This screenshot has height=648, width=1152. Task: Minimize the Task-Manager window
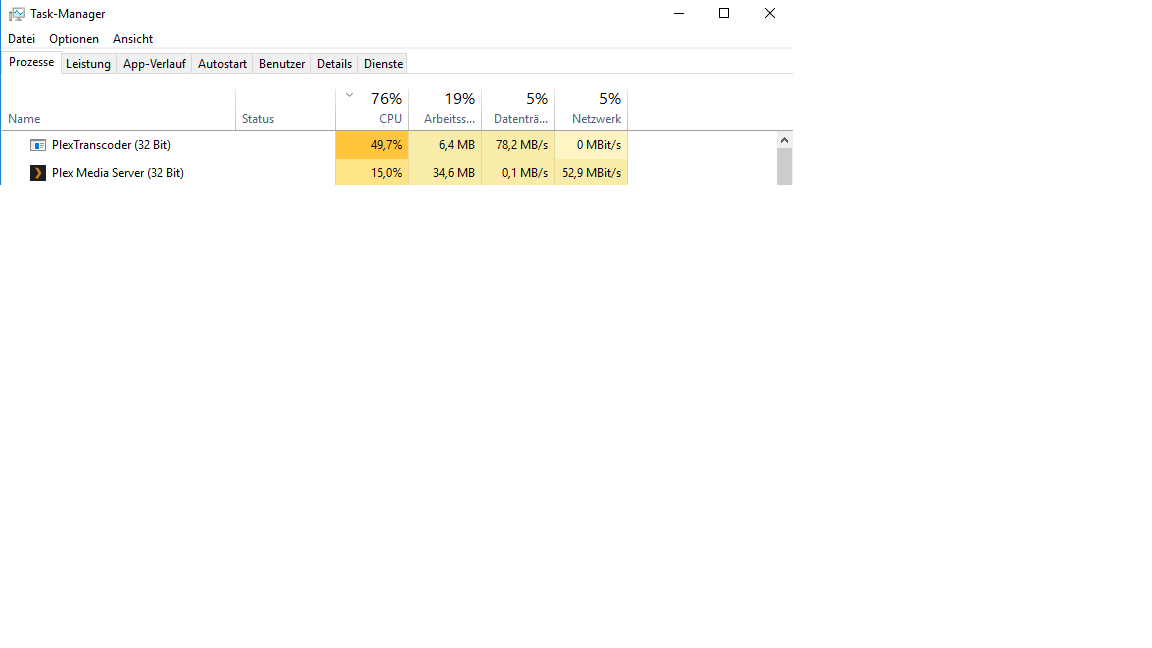pyautogui.click(x=679, y=13)
